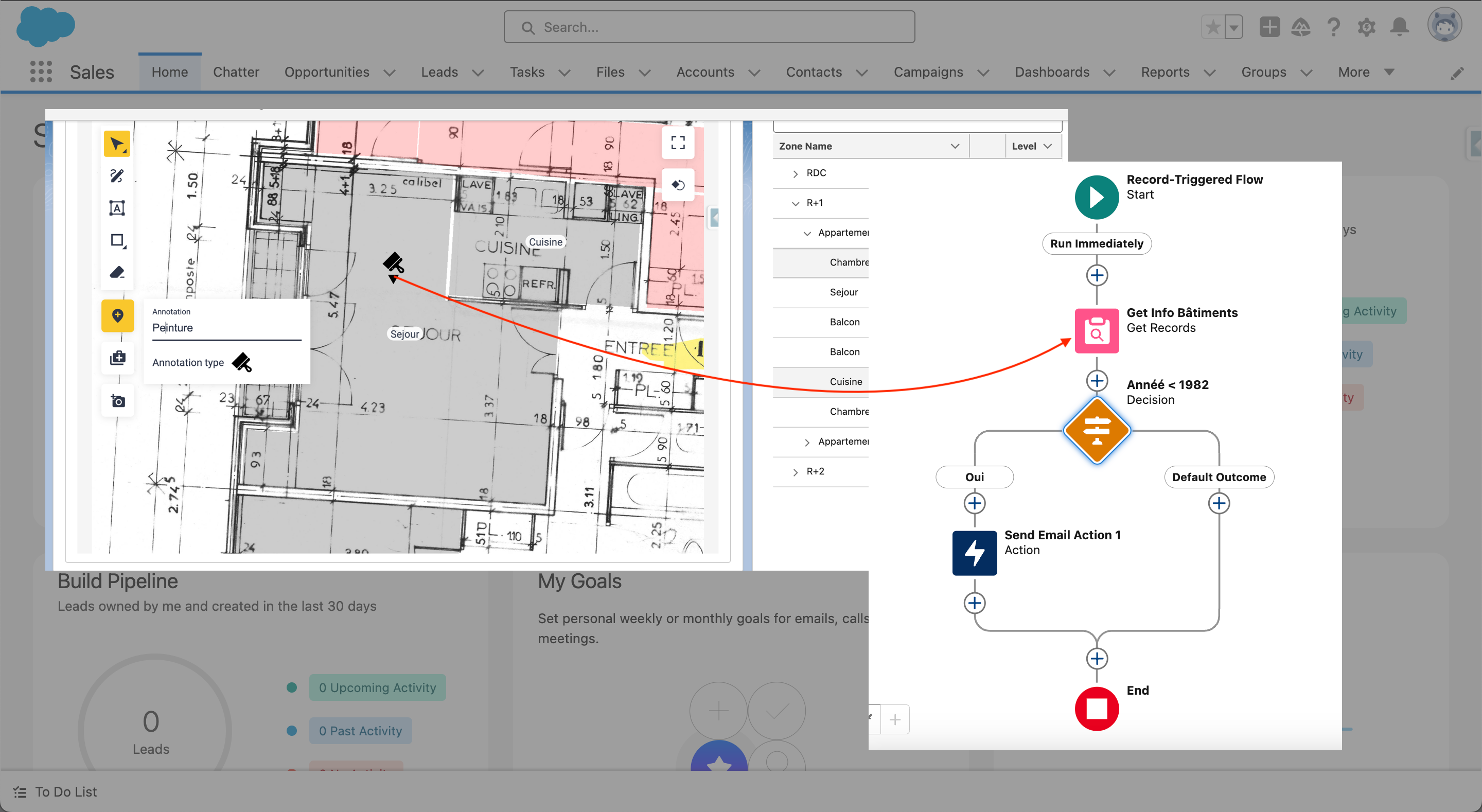Open the Opportunities tab
This screenshot has height=812, width=1482.
(x=326, y=72)
